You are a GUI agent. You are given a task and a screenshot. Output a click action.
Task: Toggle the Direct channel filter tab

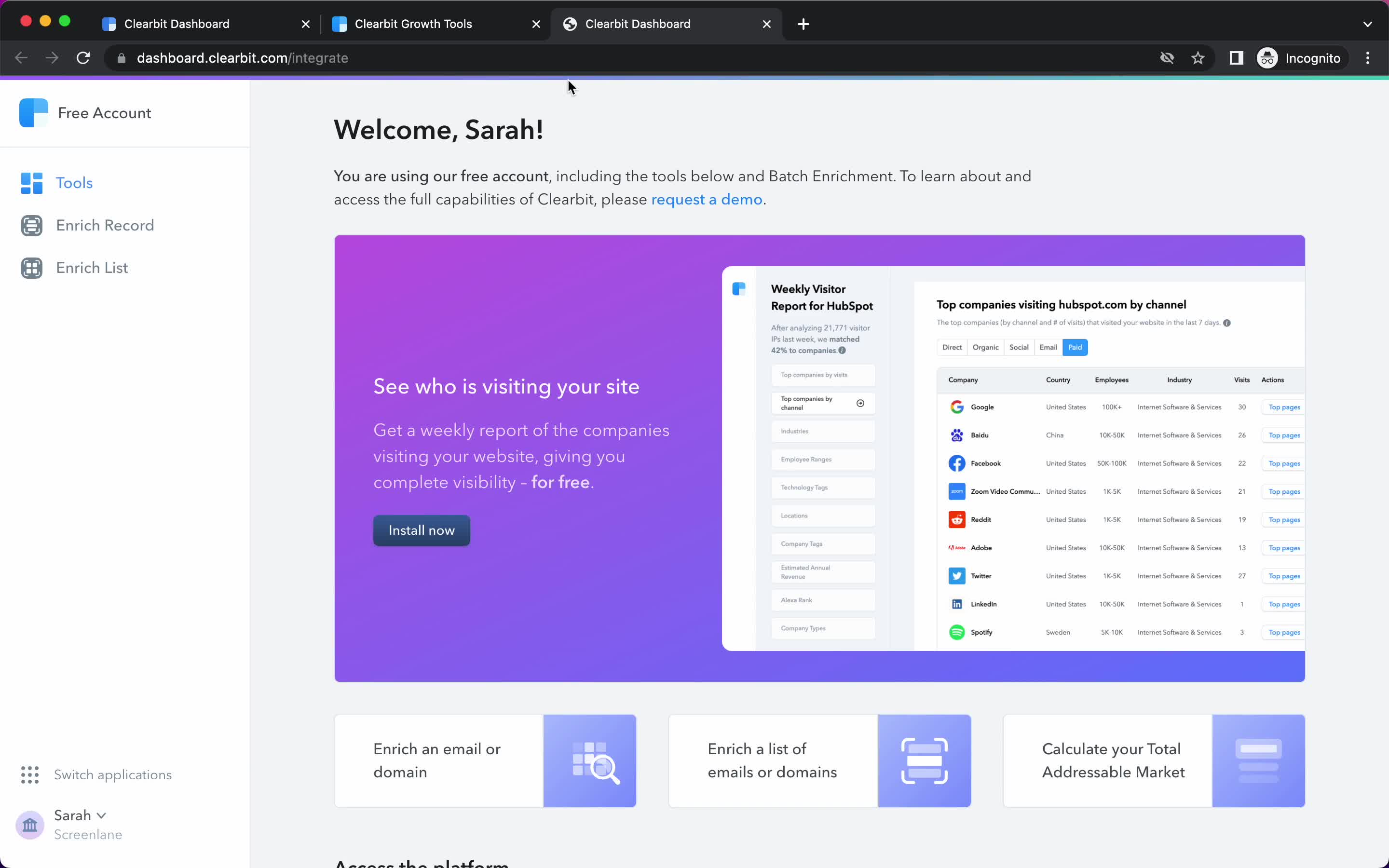coord(952,347)
